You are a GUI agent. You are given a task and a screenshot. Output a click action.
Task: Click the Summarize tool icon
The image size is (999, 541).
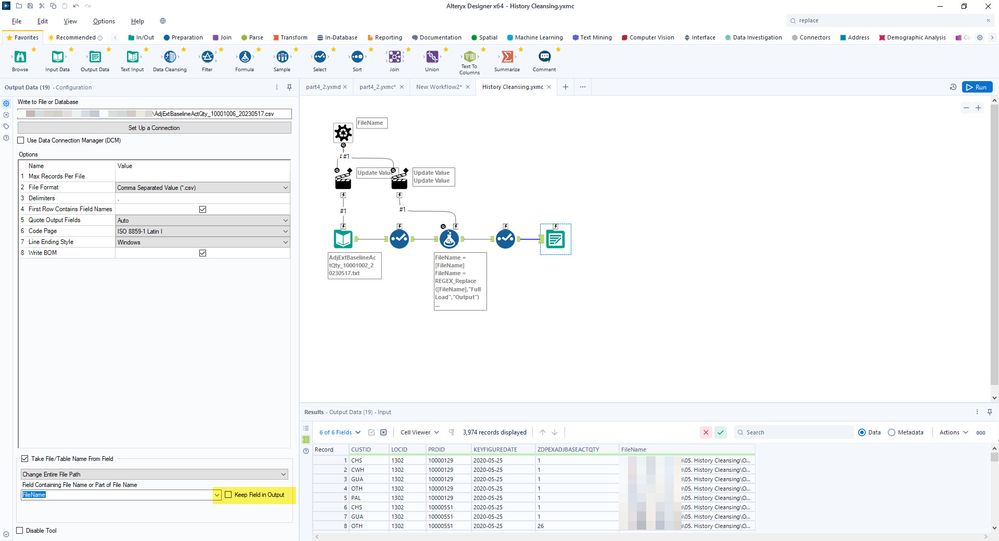coord(507,58)
